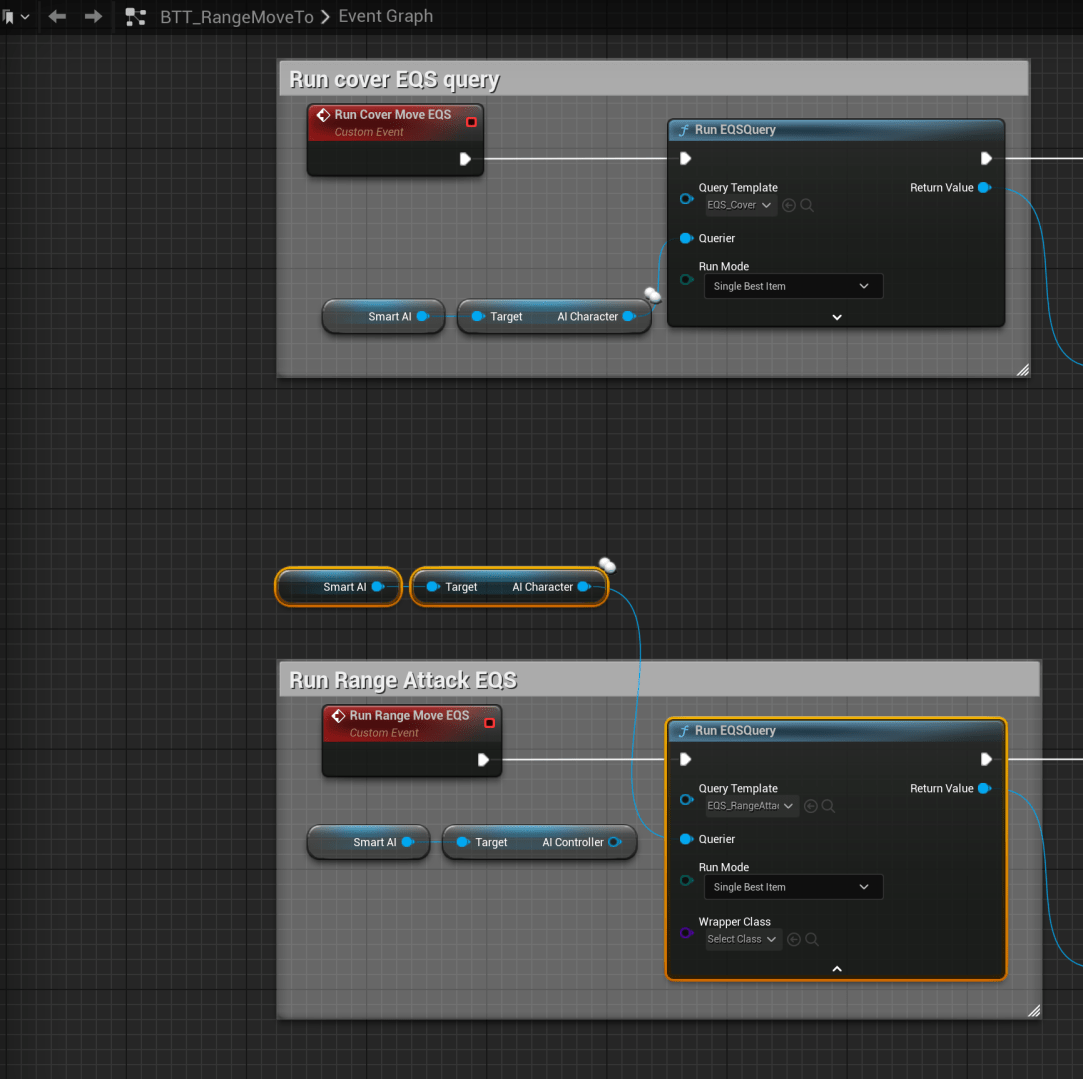Click the back navigation arrow
This screenshot has width=1083, height=1079.
[57, 16]
